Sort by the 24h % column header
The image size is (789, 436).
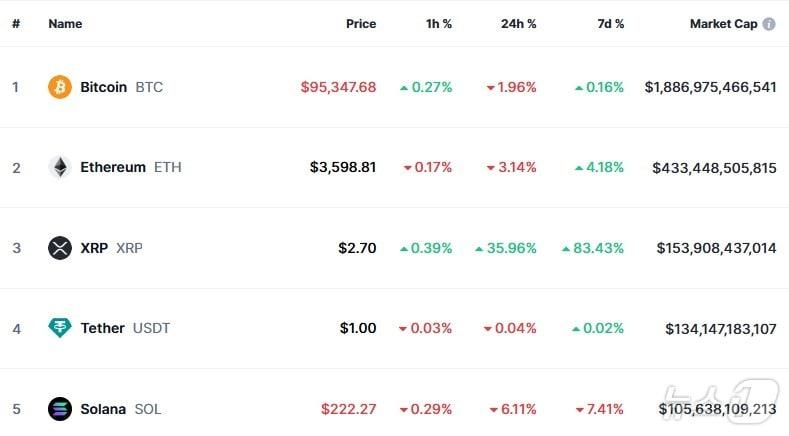[518, 24]
